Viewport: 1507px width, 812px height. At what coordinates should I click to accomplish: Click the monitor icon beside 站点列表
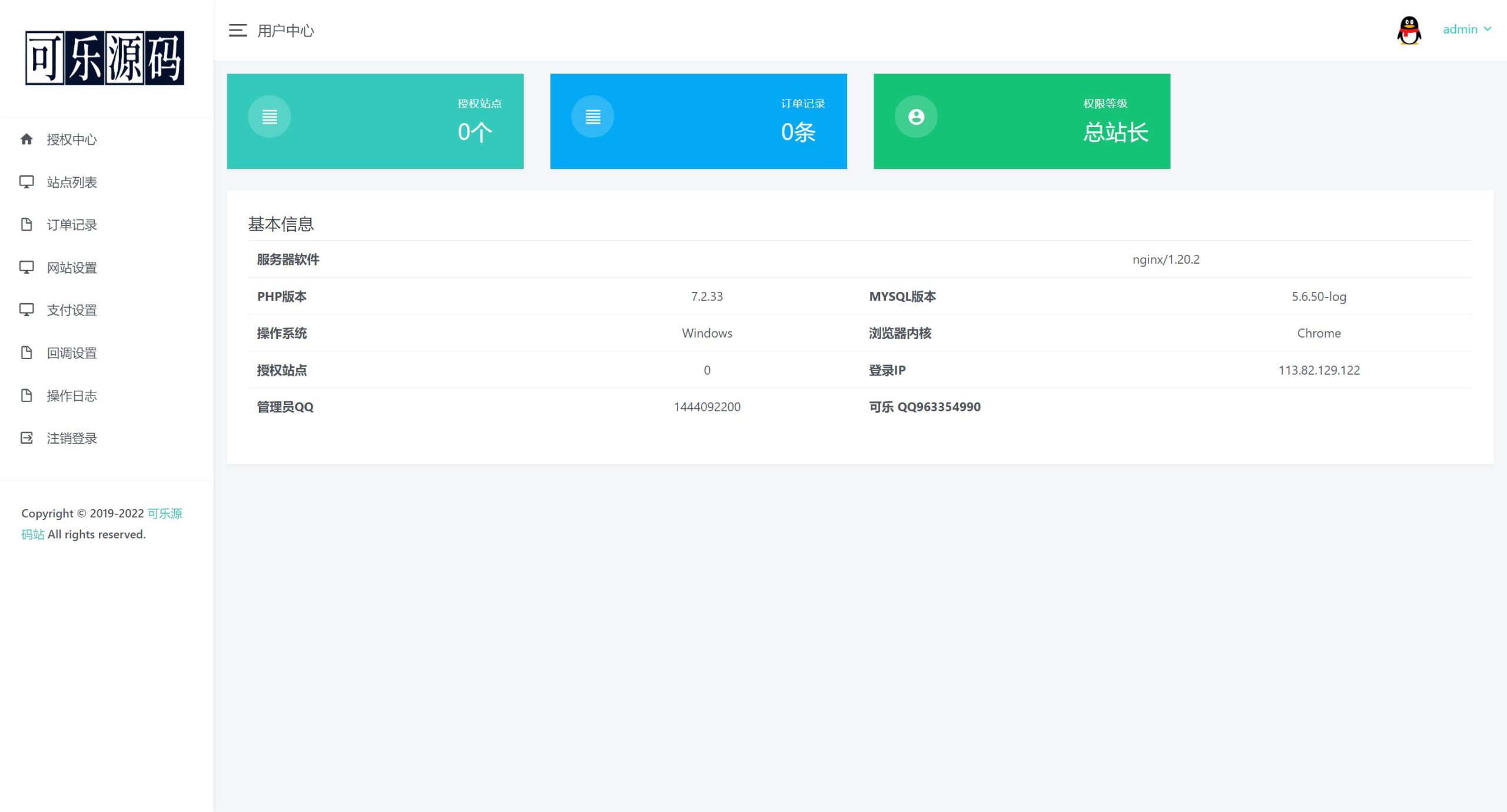point(26,182)
